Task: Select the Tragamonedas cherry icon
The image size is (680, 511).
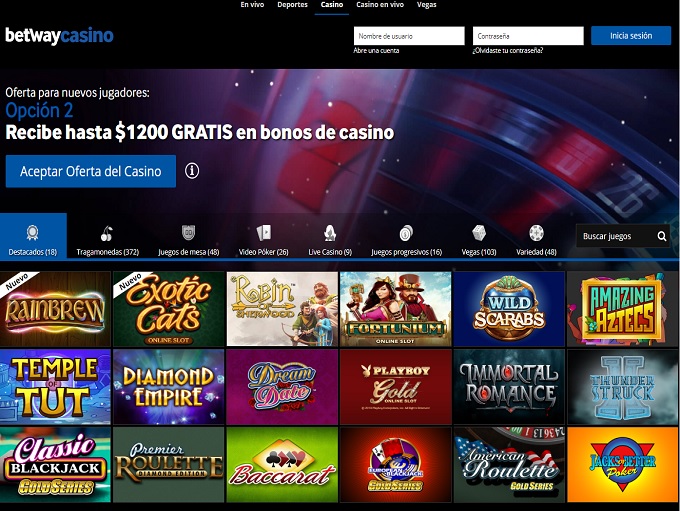Action: [107, 233]
